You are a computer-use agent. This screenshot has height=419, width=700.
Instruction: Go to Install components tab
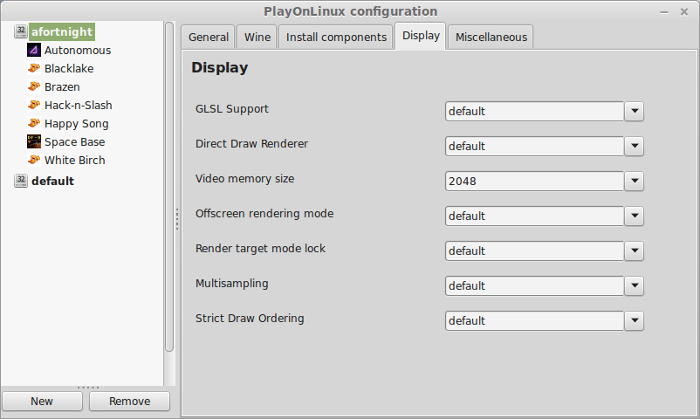[336, 37]
